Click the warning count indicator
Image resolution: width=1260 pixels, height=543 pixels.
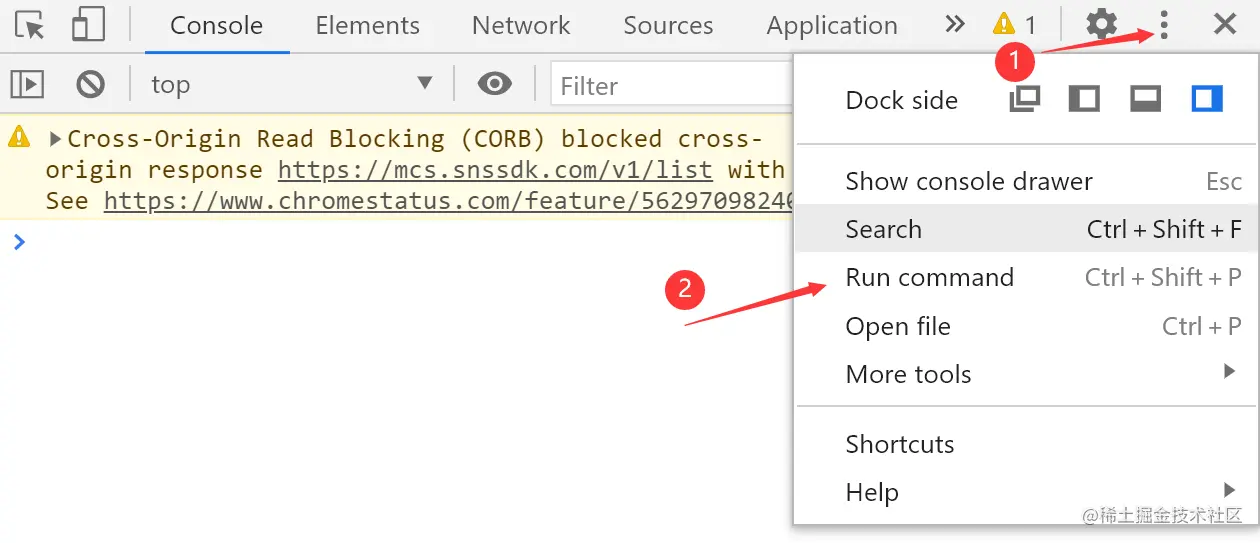click(x=1014, y=25)
